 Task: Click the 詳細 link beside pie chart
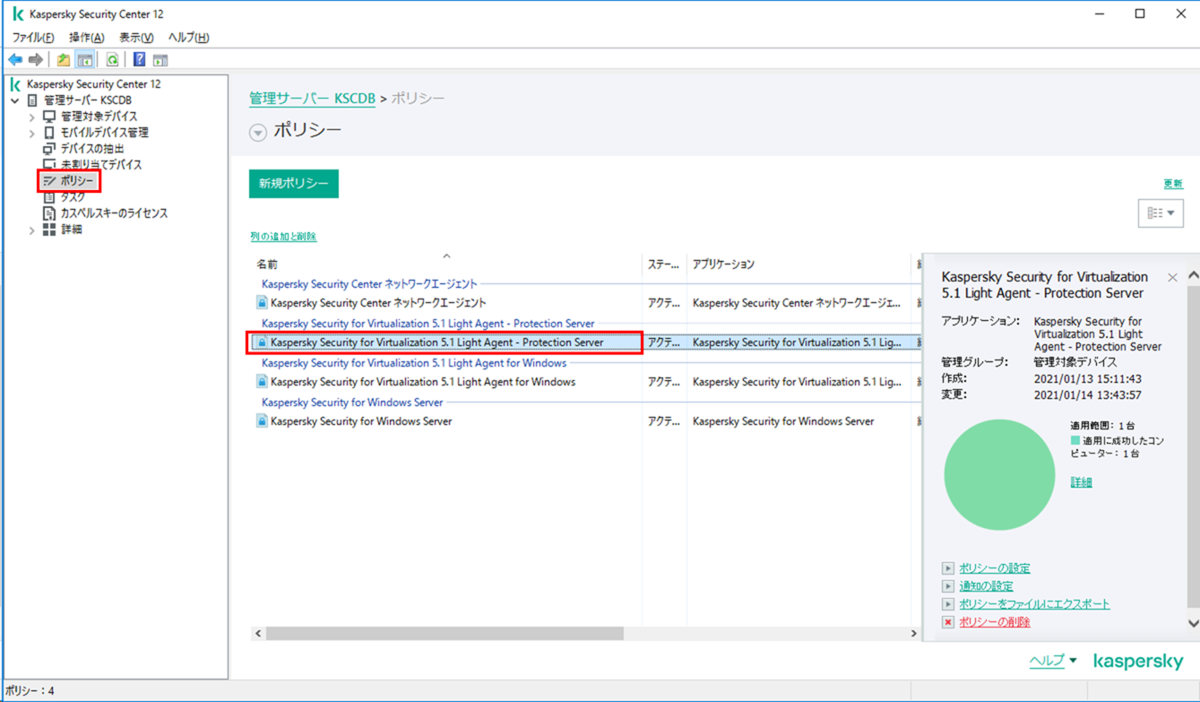click(1081, 482)
